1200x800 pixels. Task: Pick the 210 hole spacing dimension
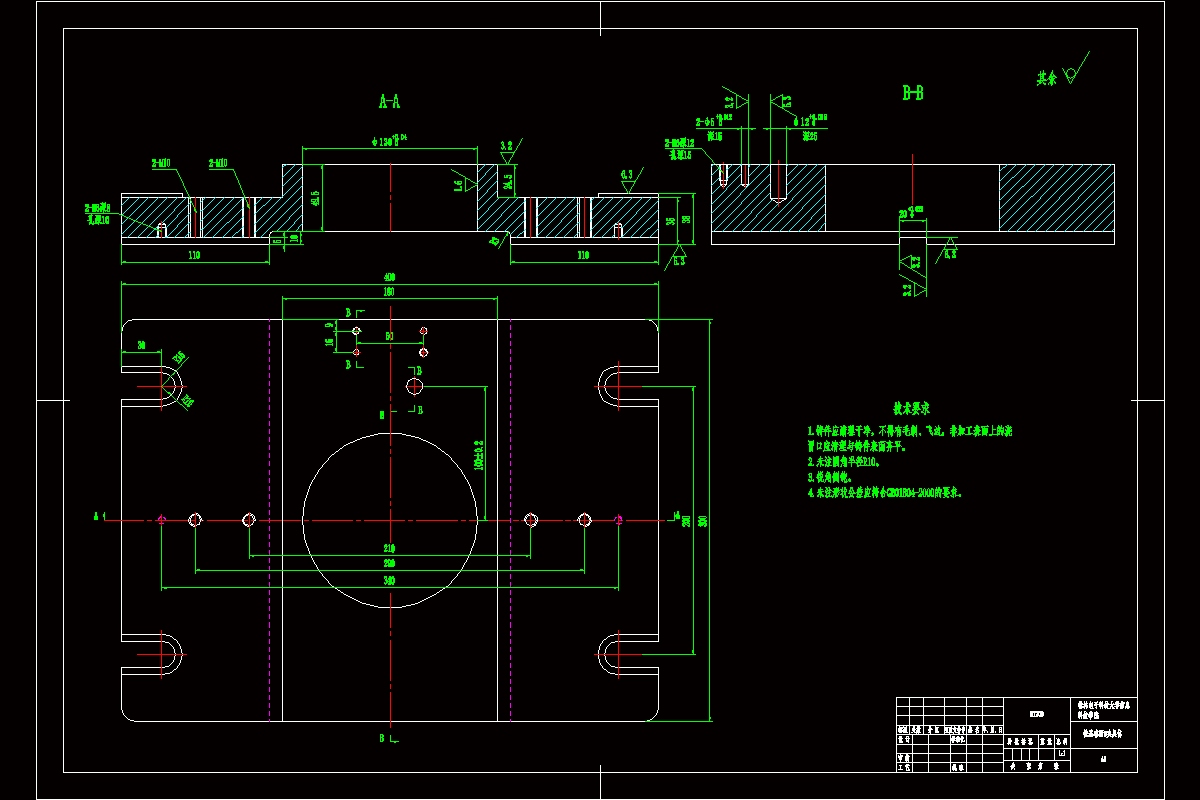tap(389, 549)
